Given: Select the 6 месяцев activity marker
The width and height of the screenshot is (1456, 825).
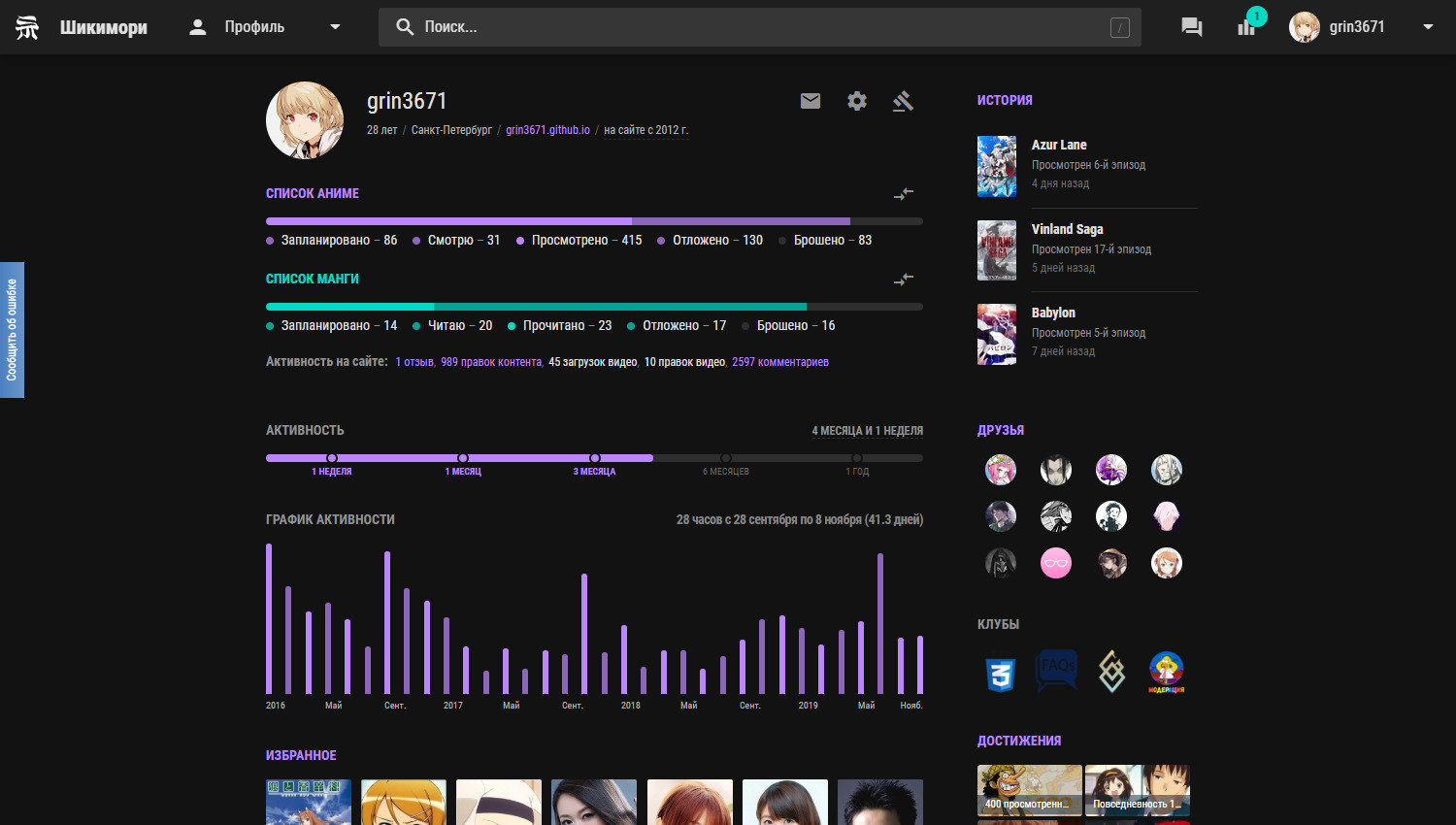Looking at the screenshot, I should pyautogui.click(x=726, y=458).
